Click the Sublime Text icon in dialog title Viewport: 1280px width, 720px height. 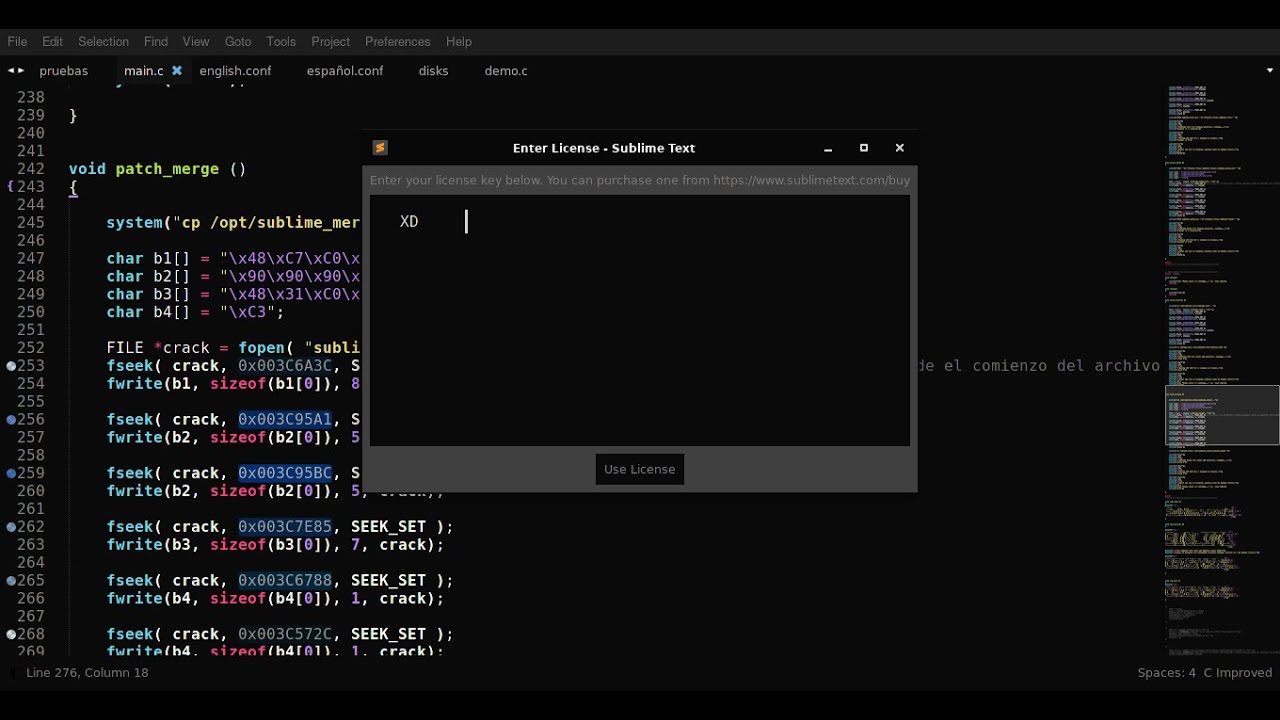pyautogui.click(x=380, y=147)
